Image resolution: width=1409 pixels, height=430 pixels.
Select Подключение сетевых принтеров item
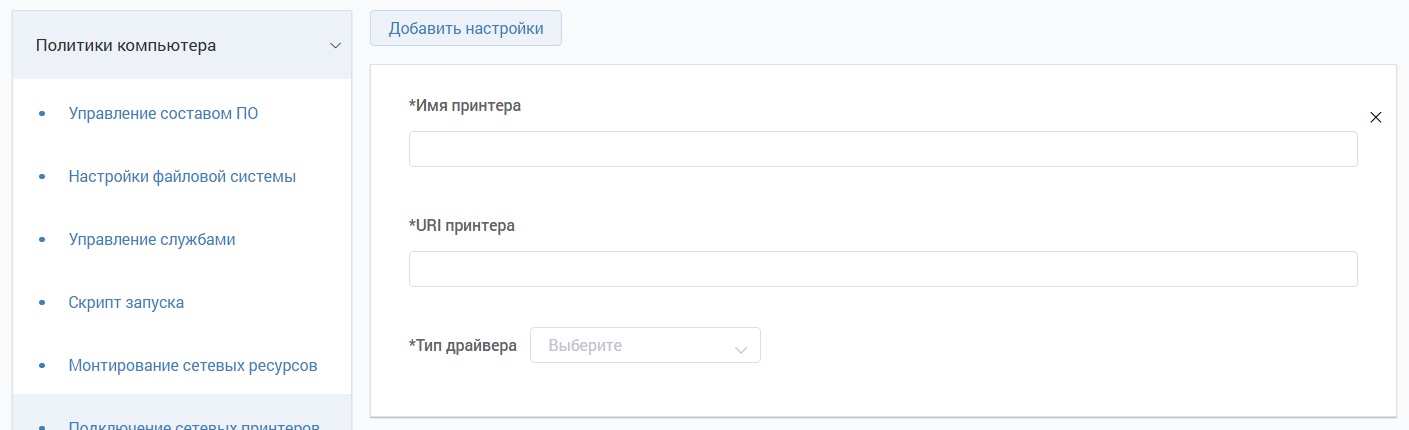(194, 424)
